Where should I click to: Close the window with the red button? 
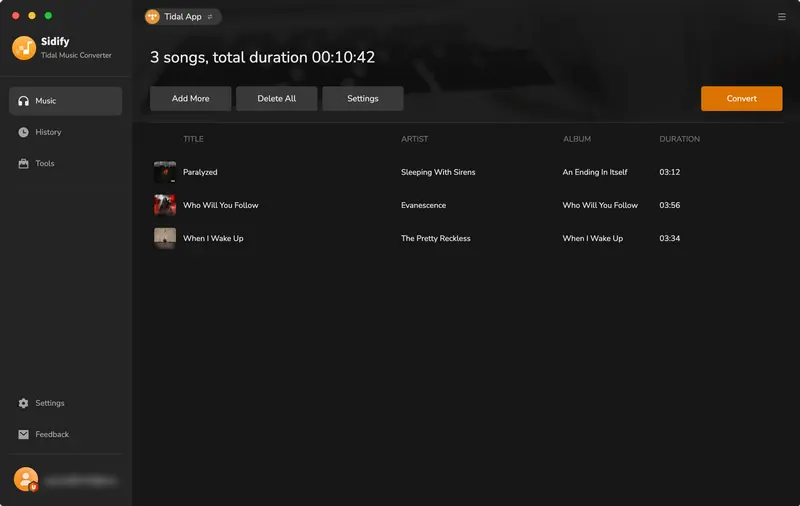coord(16,16)
